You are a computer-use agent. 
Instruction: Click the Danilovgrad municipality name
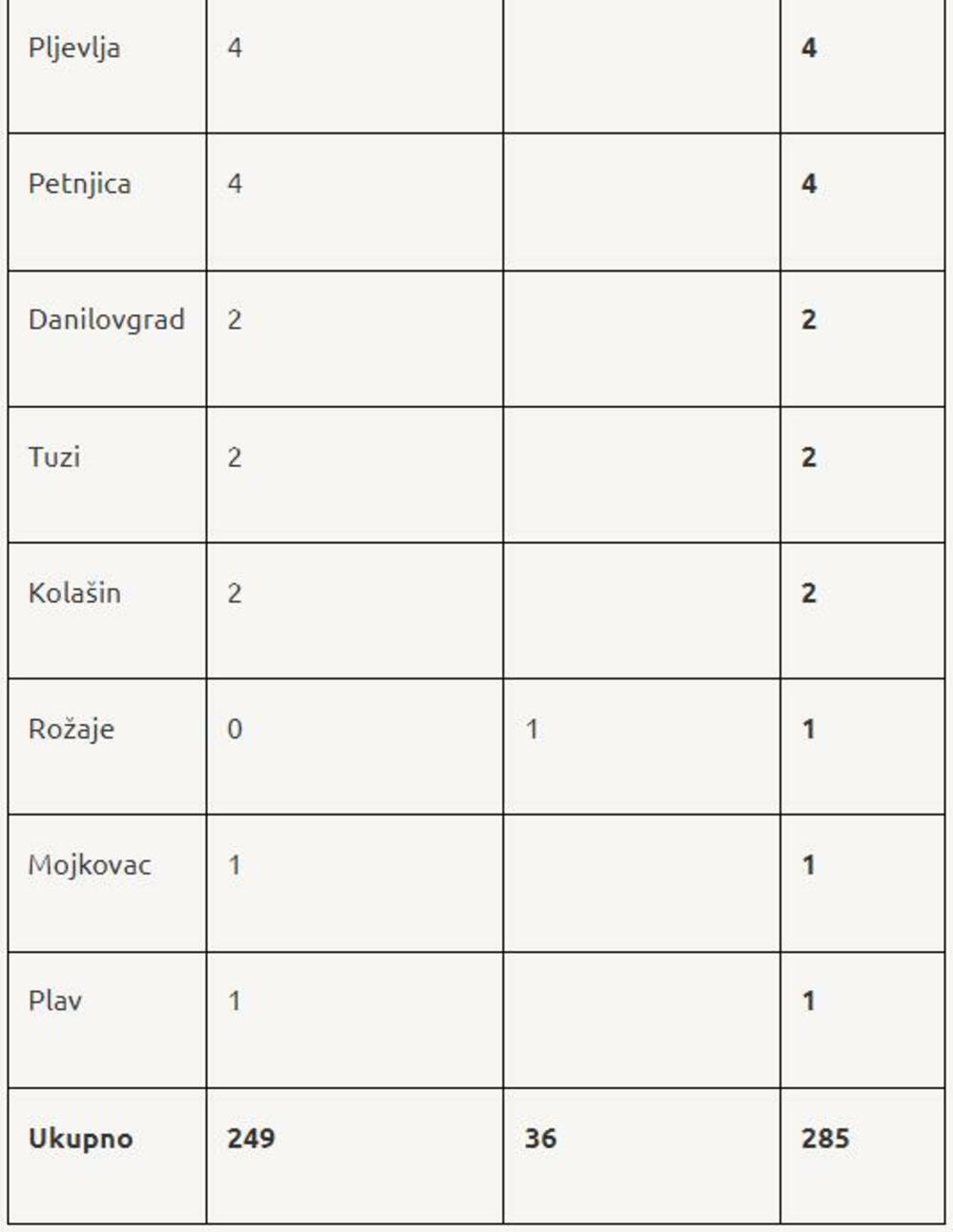click(x=106, y=320)
